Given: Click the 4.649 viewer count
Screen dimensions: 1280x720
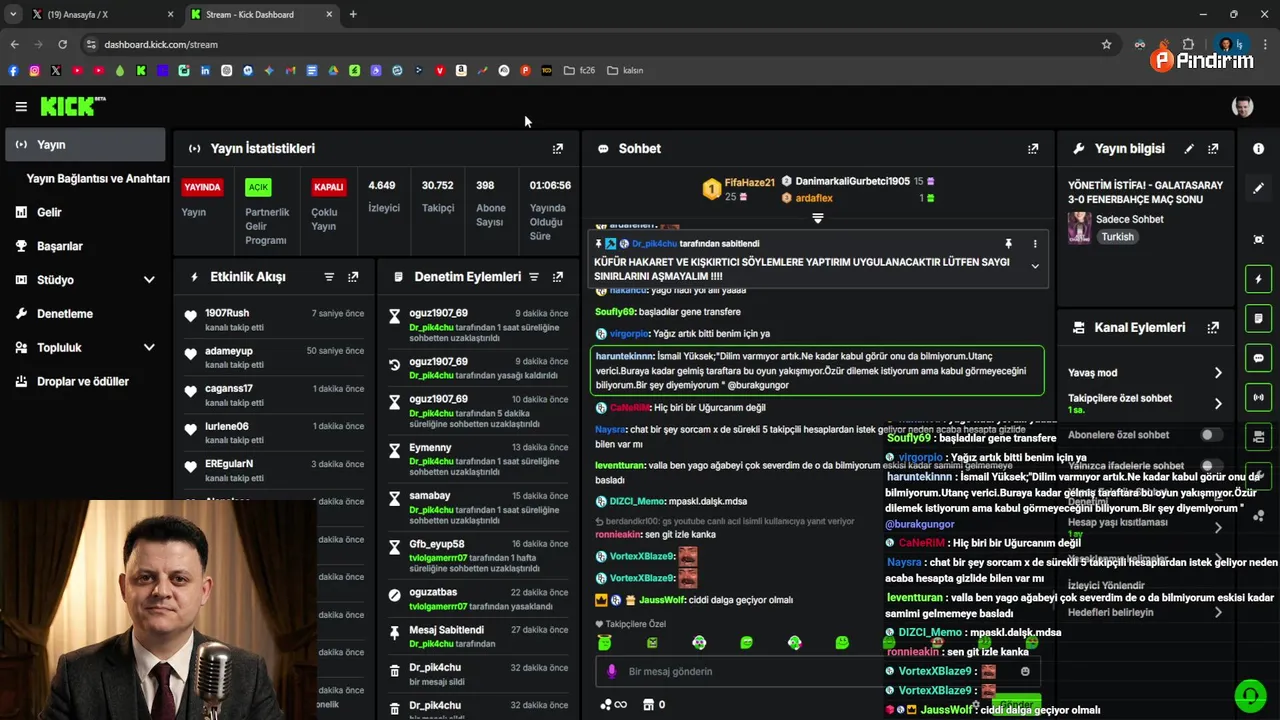Looking at the screenshot, I should pyautogui.click(x=382, y=186).
